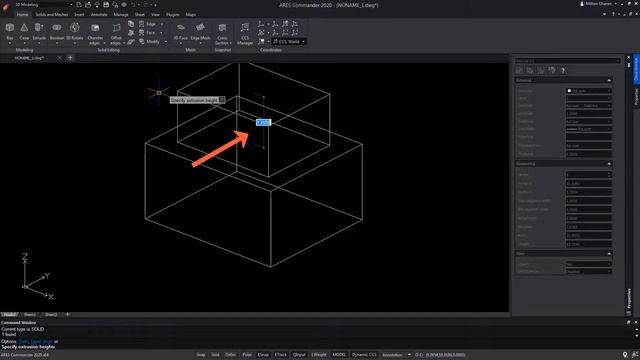
Task: Click the blue option link in command window
Action: tap(35, 341)
